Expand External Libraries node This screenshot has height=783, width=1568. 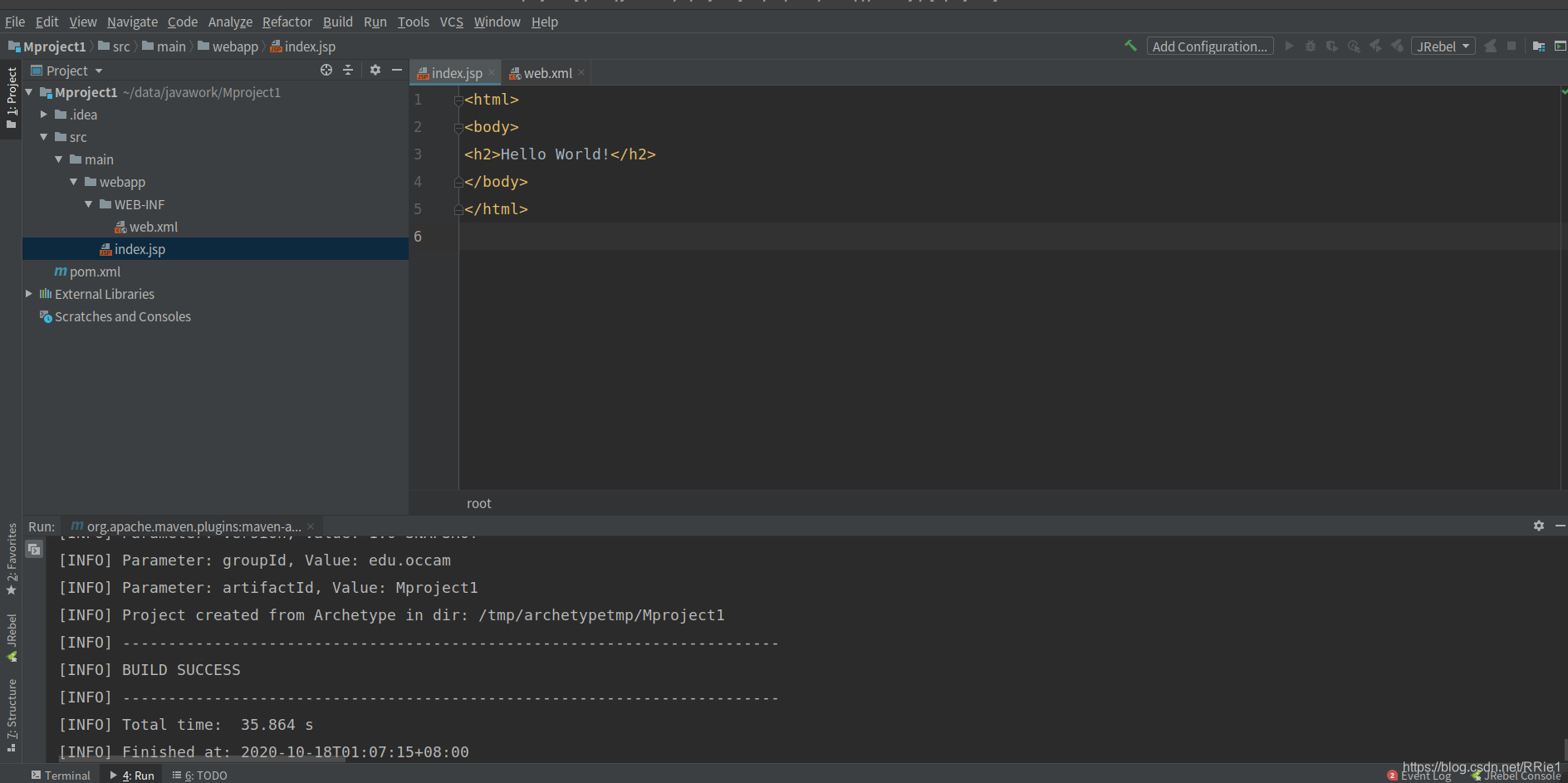click(x=29, y=294)
